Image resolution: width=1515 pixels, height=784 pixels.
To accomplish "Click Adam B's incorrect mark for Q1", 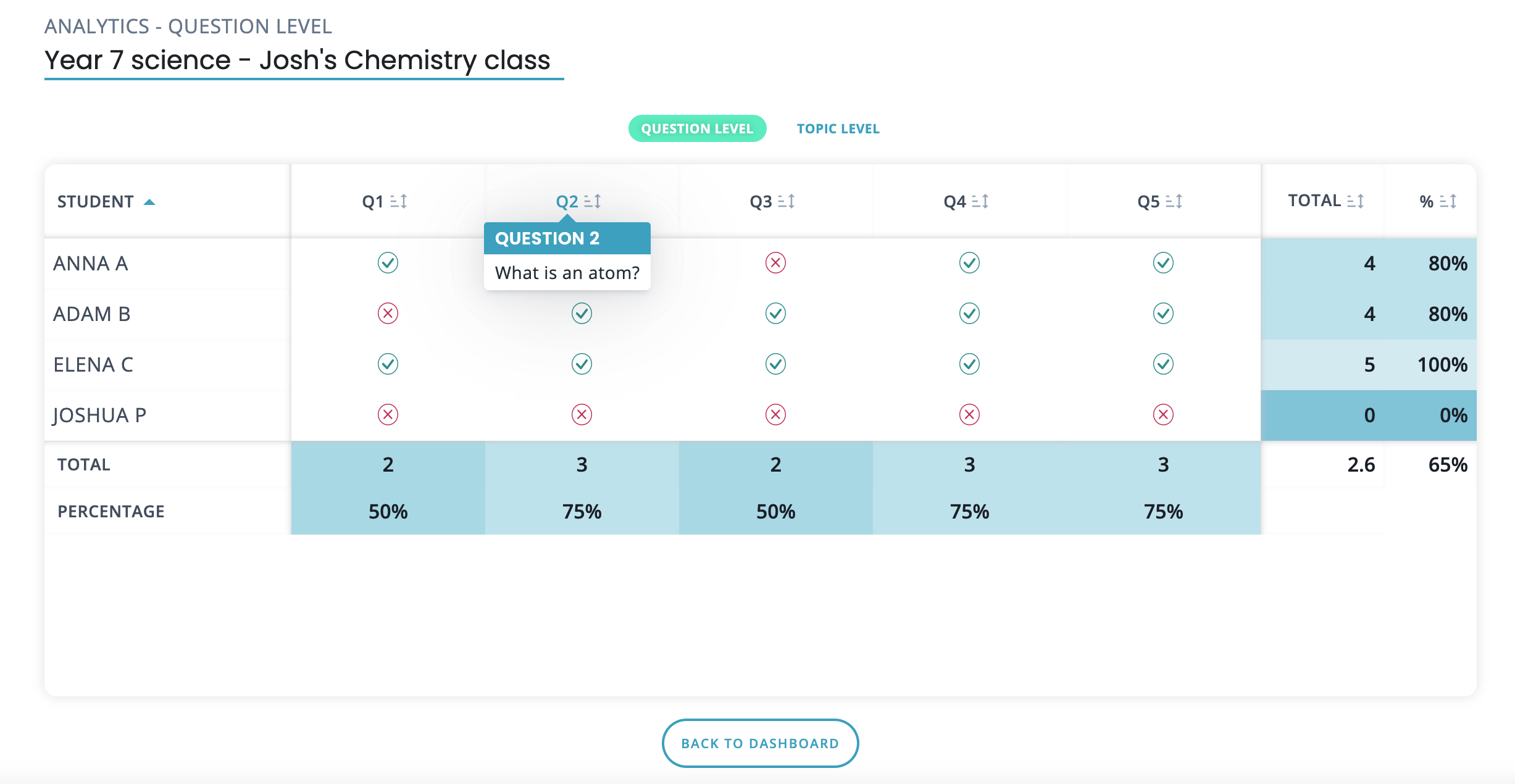I will tap(388, 314).
